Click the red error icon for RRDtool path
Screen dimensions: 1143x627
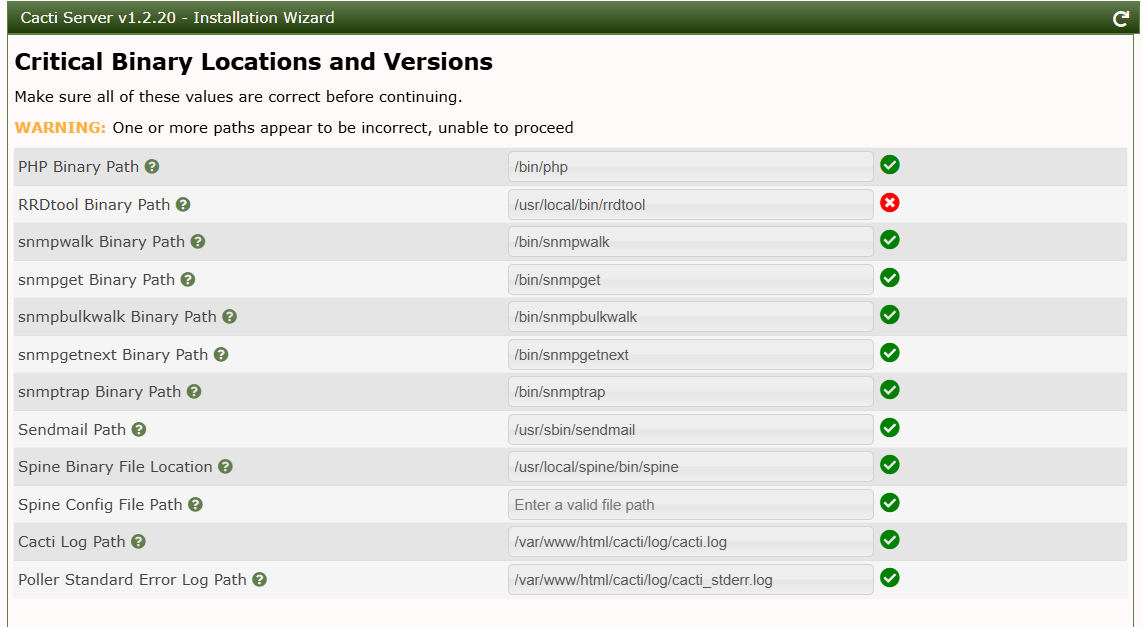point(889,203)
